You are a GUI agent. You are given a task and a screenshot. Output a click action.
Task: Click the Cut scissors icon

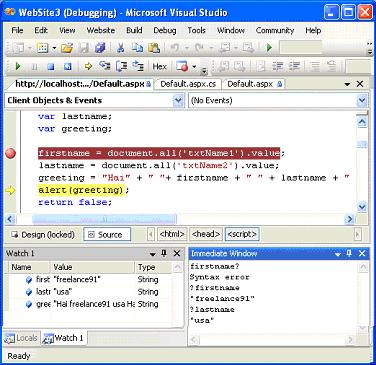(120, 48)
